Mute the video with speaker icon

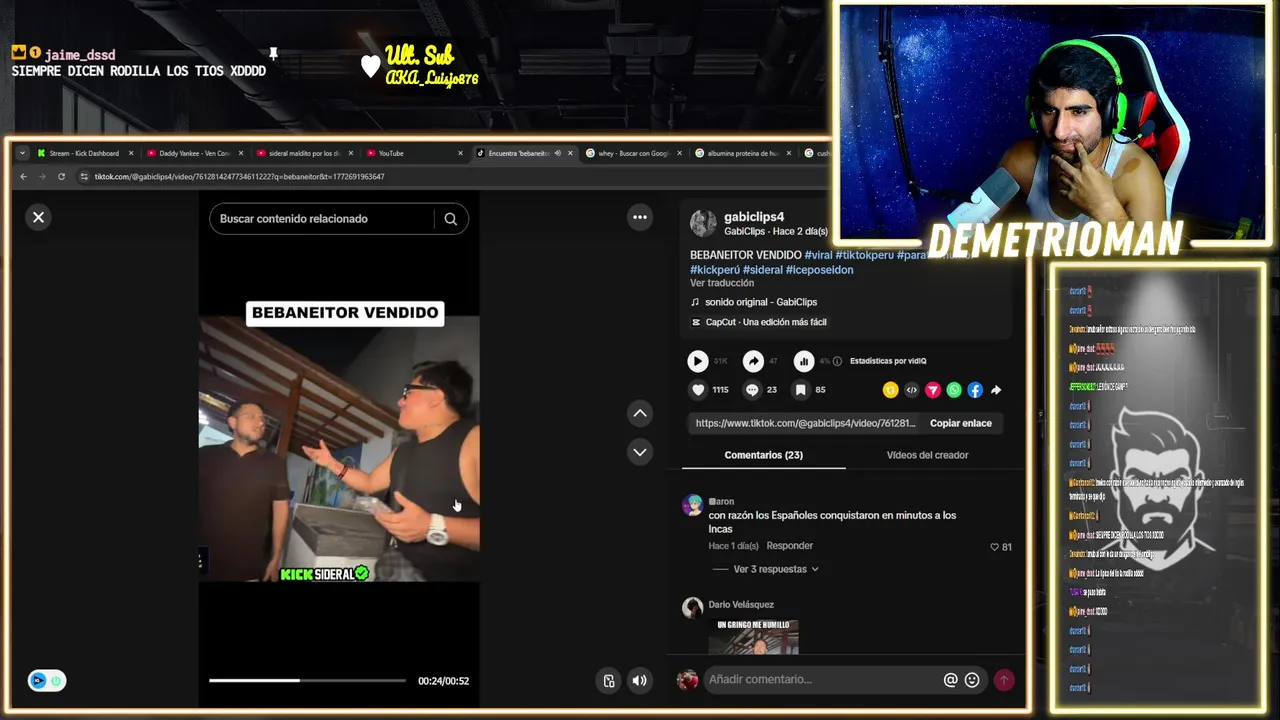[640, 681]
